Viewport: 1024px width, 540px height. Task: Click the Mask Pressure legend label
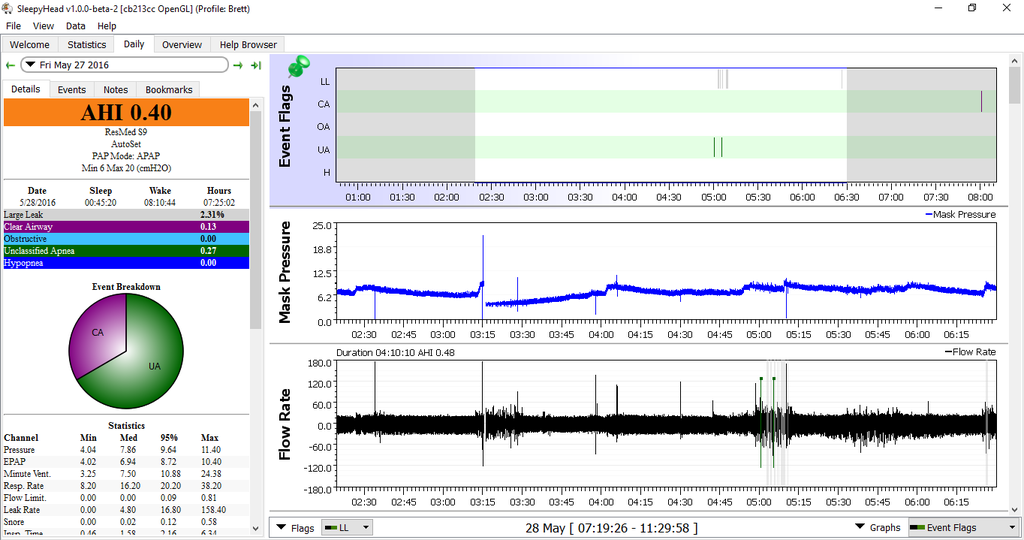[961, 214]
